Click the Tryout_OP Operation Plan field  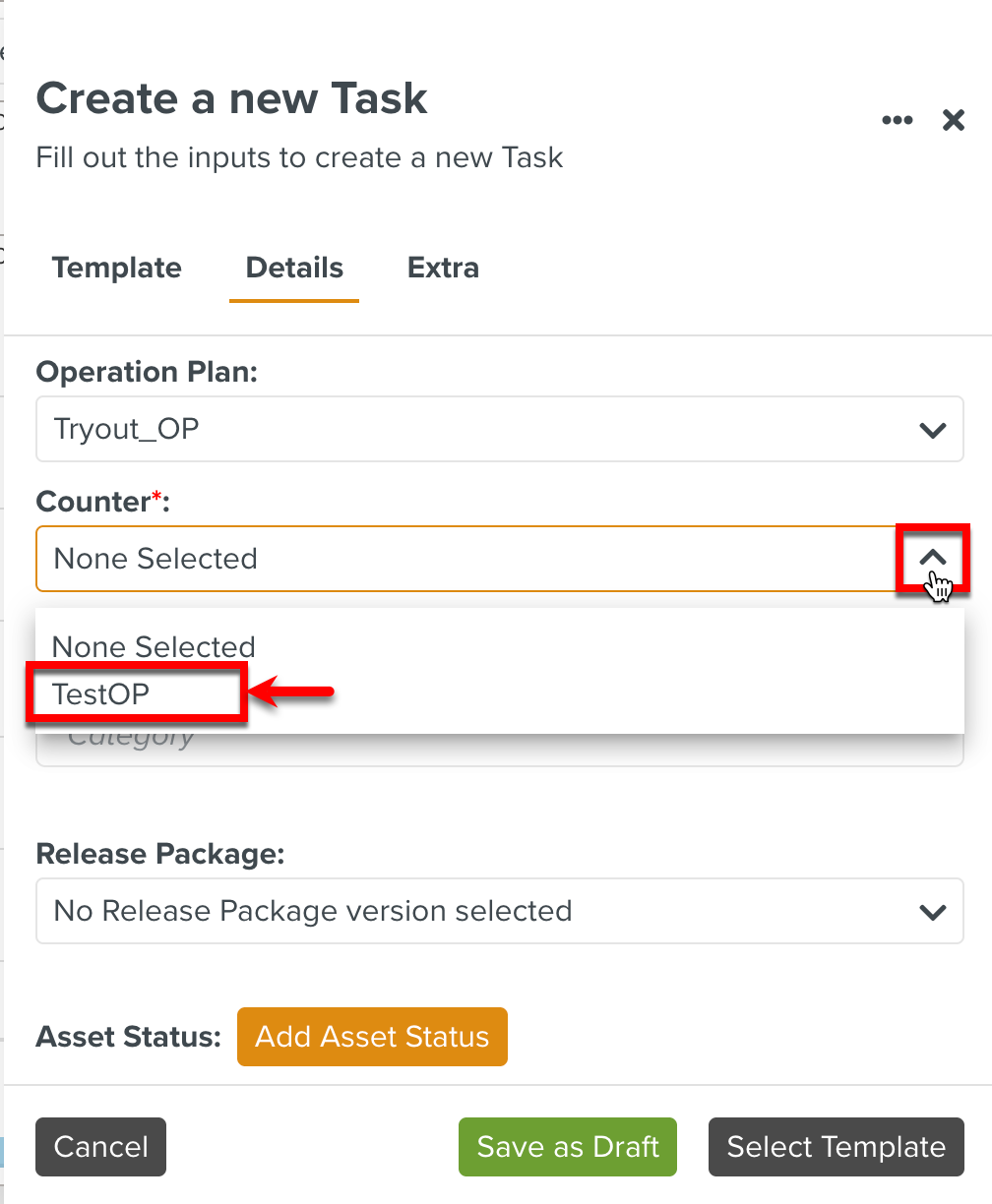(x=472, y=429)
